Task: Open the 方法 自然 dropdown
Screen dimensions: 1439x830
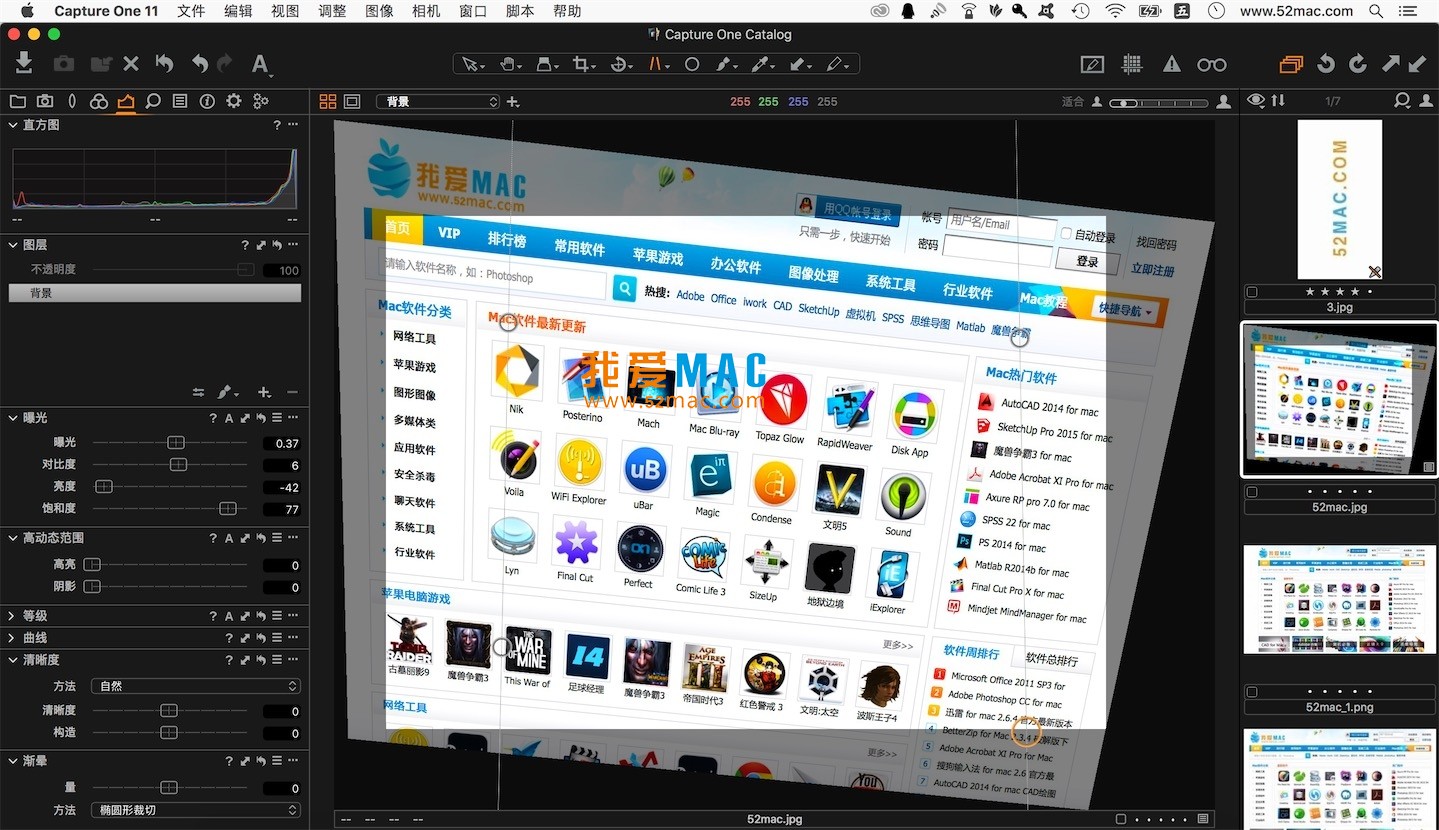Action: coord(195,686)
